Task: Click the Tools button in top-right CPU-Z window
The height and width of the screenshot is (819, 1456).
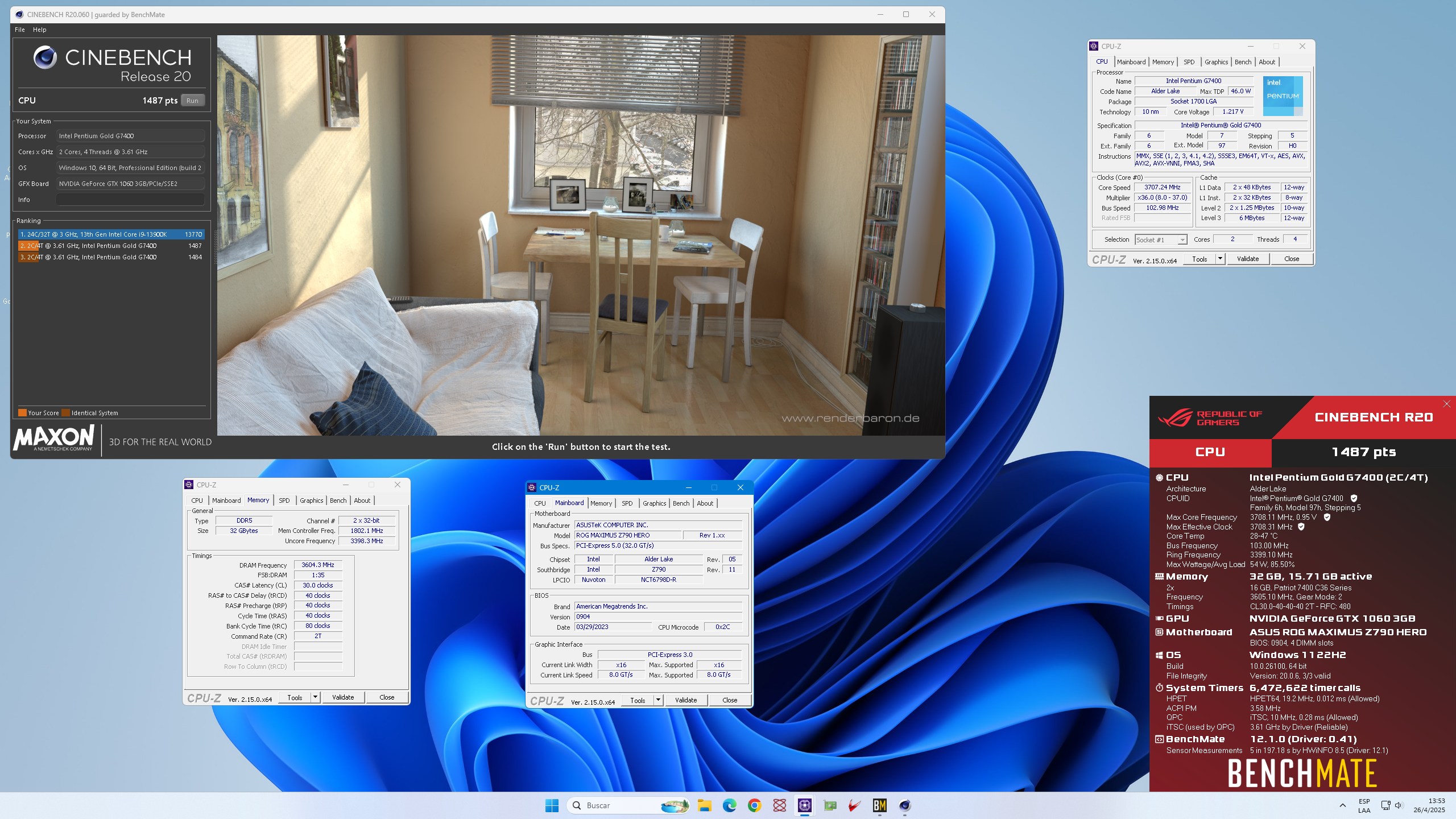Action: pos(1199,259)
